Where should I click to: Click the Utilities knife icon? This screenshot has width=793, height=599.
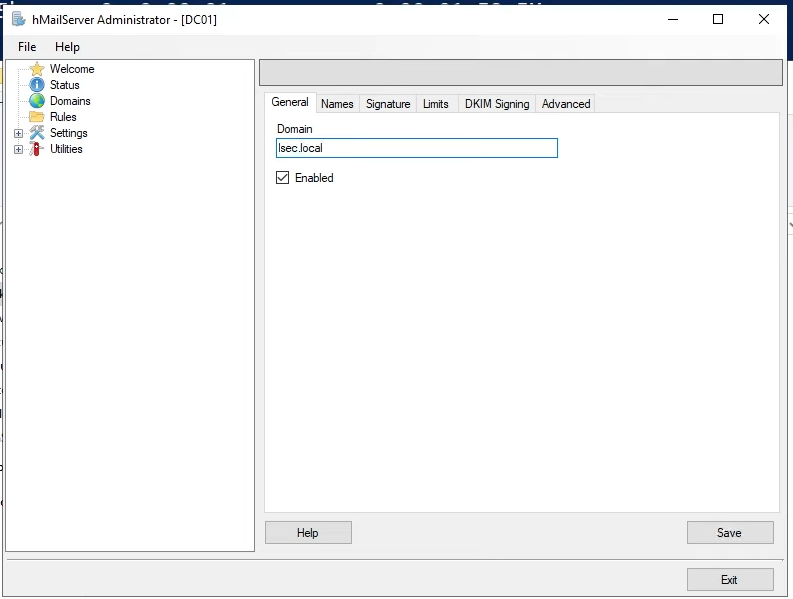pos(36,149)
